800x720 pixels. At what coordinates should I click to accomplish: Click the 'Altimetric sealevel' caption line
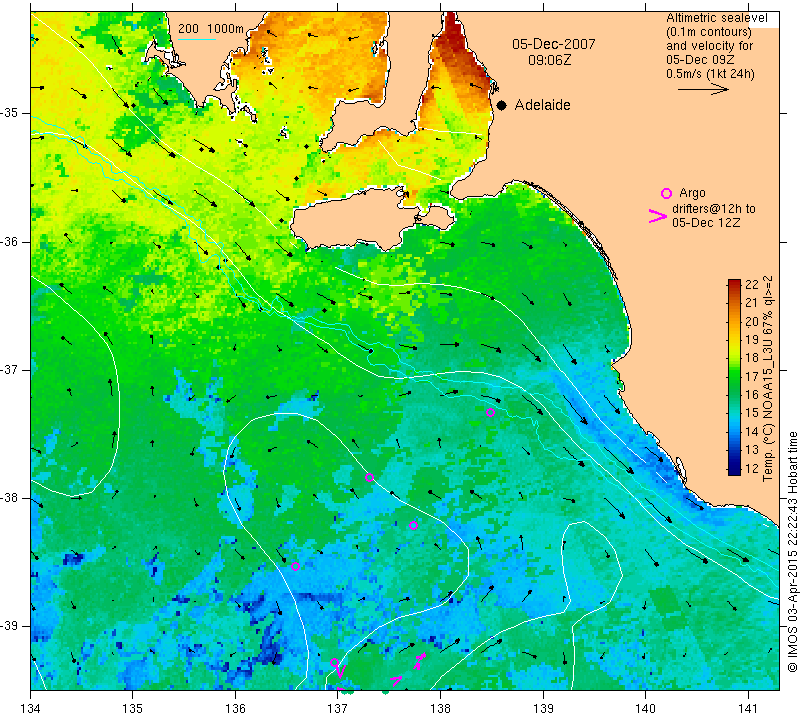coord(717,18)
